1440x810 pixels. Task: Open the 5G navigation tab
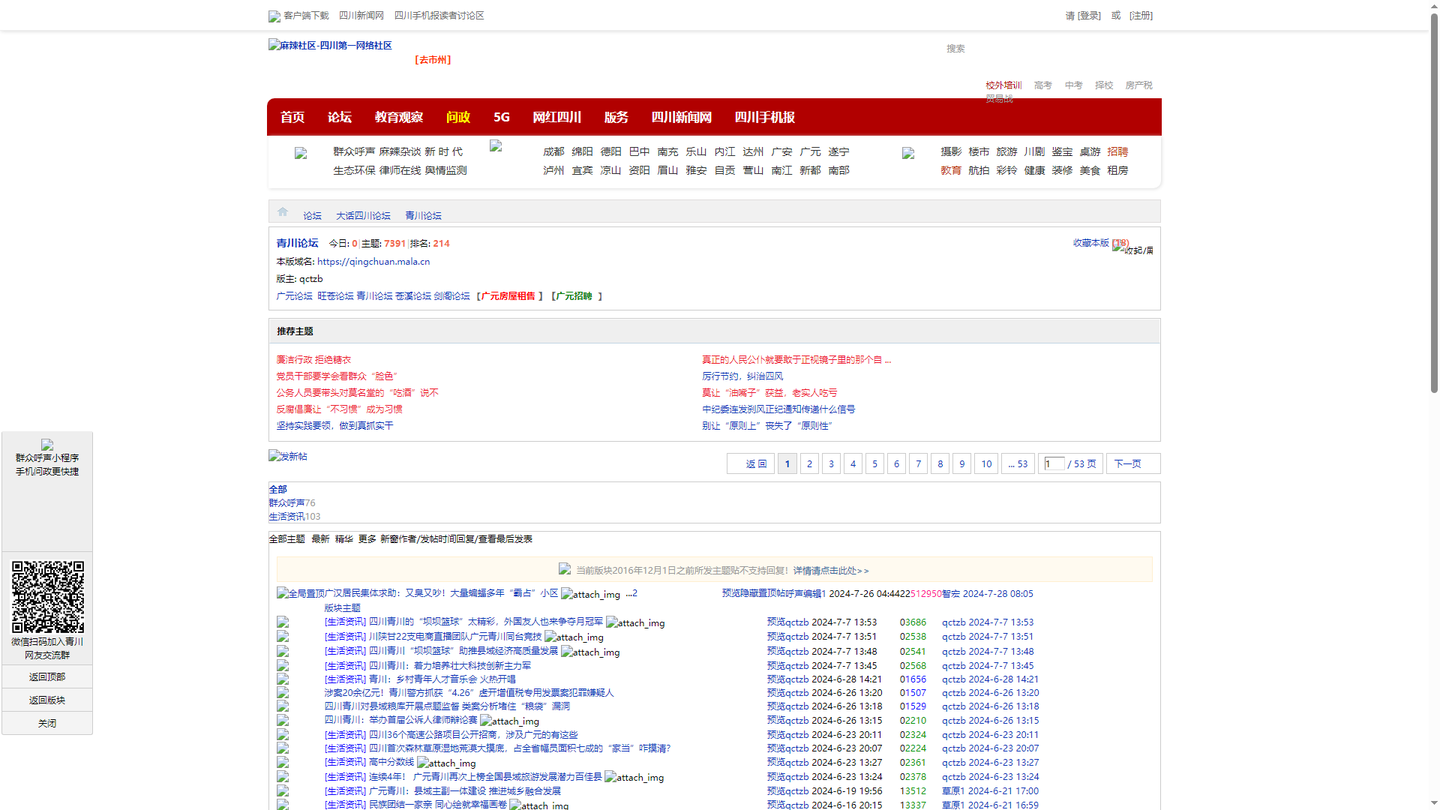[x=501, y=117]
